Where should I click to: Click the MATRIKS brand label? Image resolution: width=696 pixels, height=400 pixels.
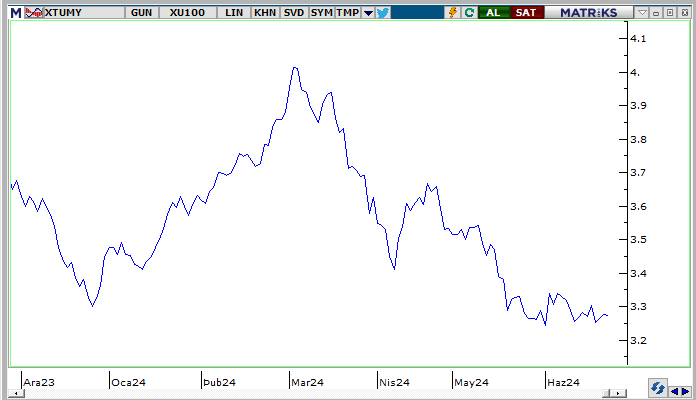[x=589, y=12]
